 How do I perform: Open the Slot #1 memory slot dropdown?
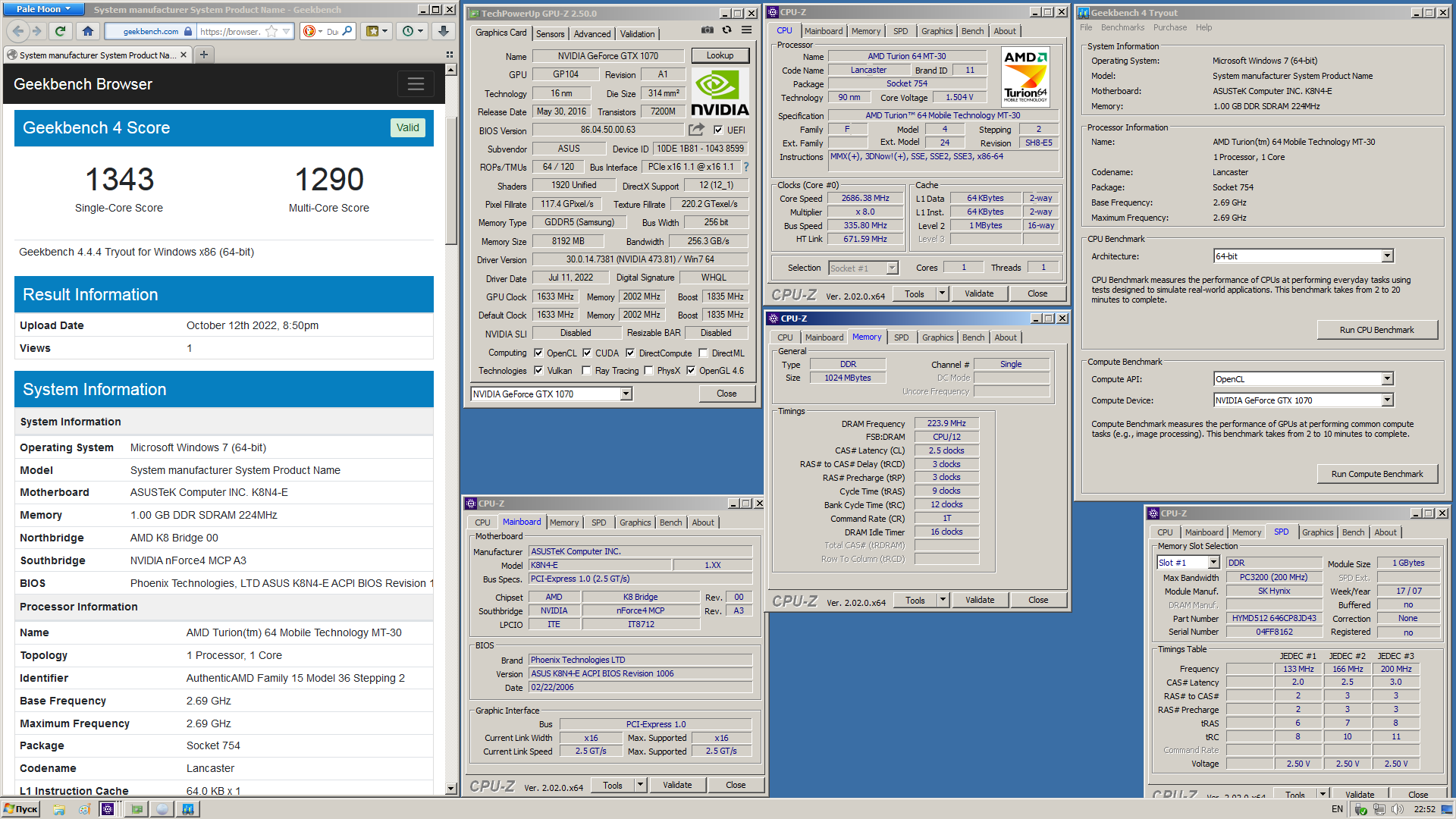click(x=1213, y=563)
